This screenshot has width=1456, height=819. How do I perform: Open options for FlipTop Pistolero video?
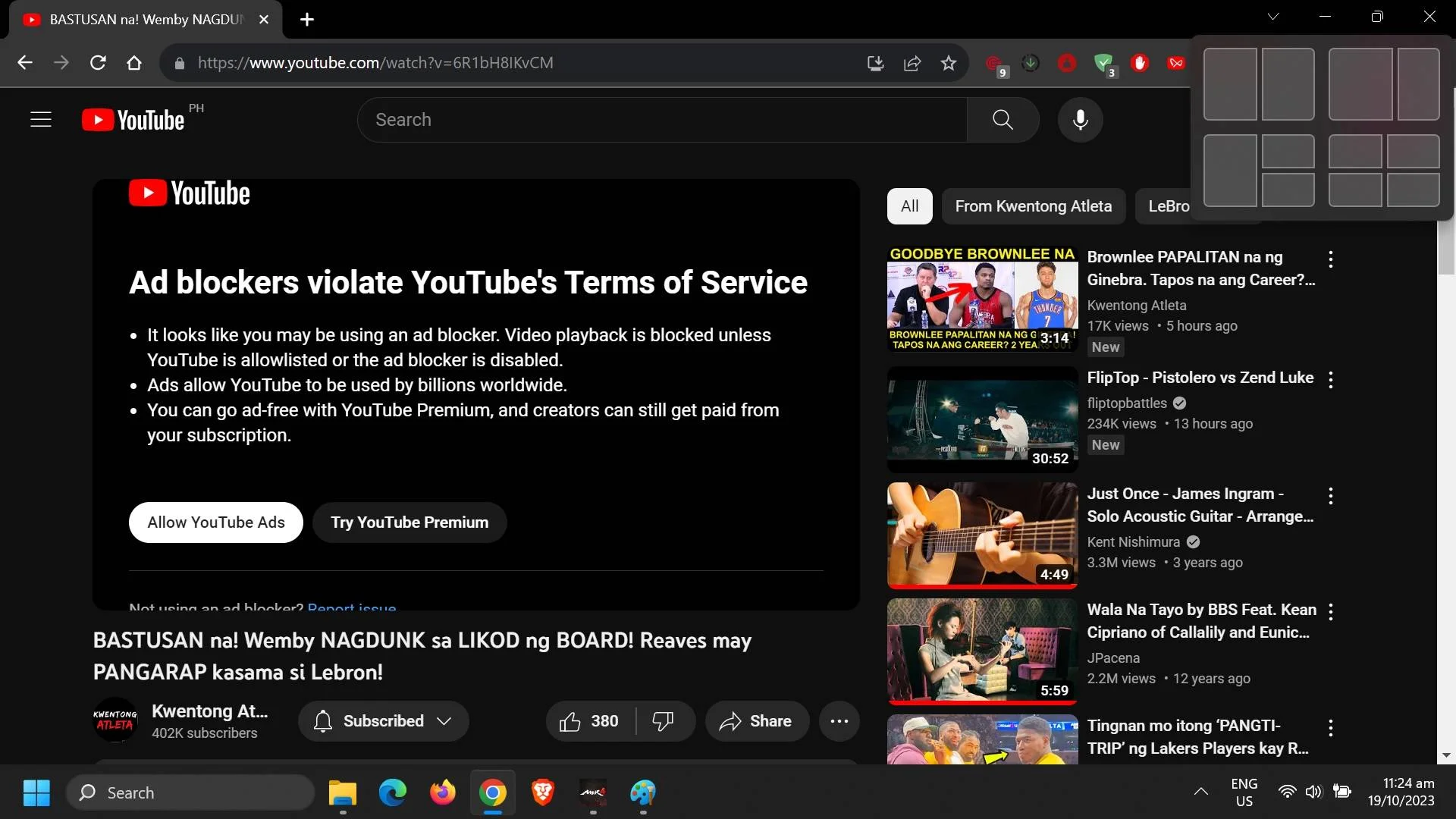tap(1331, 380)
